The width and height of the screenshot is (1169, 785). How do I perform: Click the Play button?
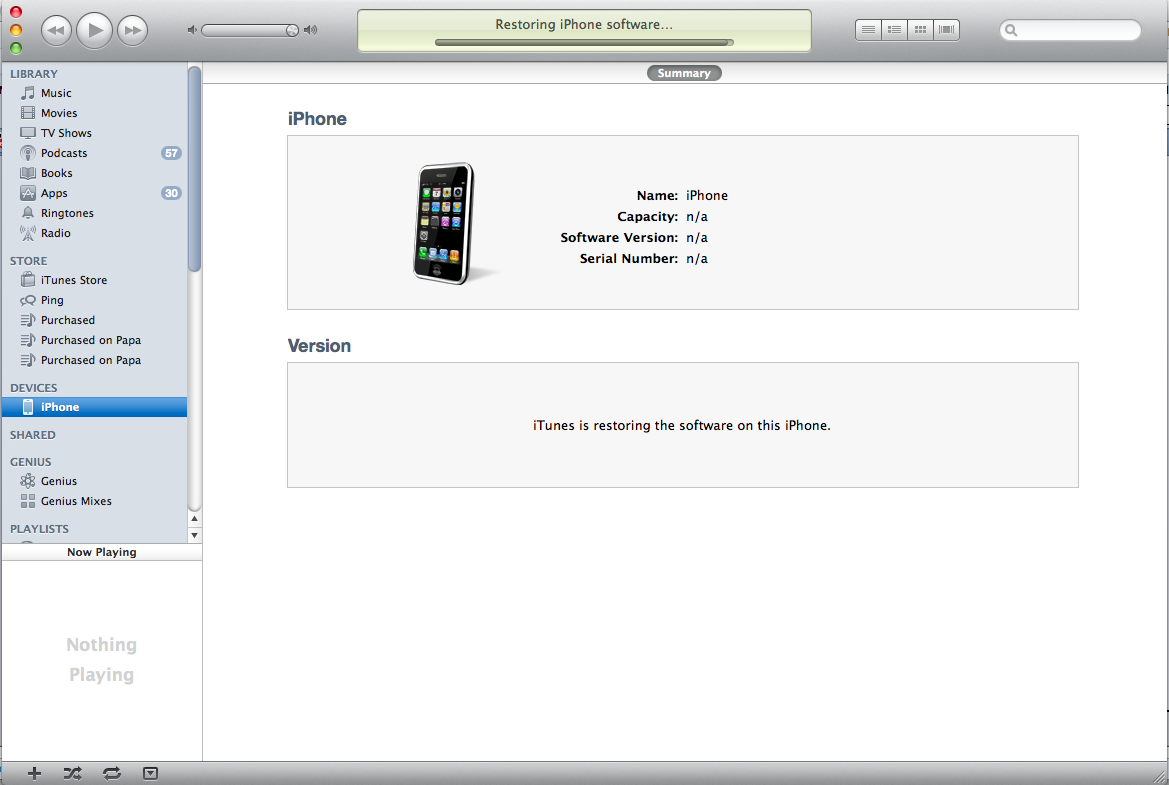(95, 31)
